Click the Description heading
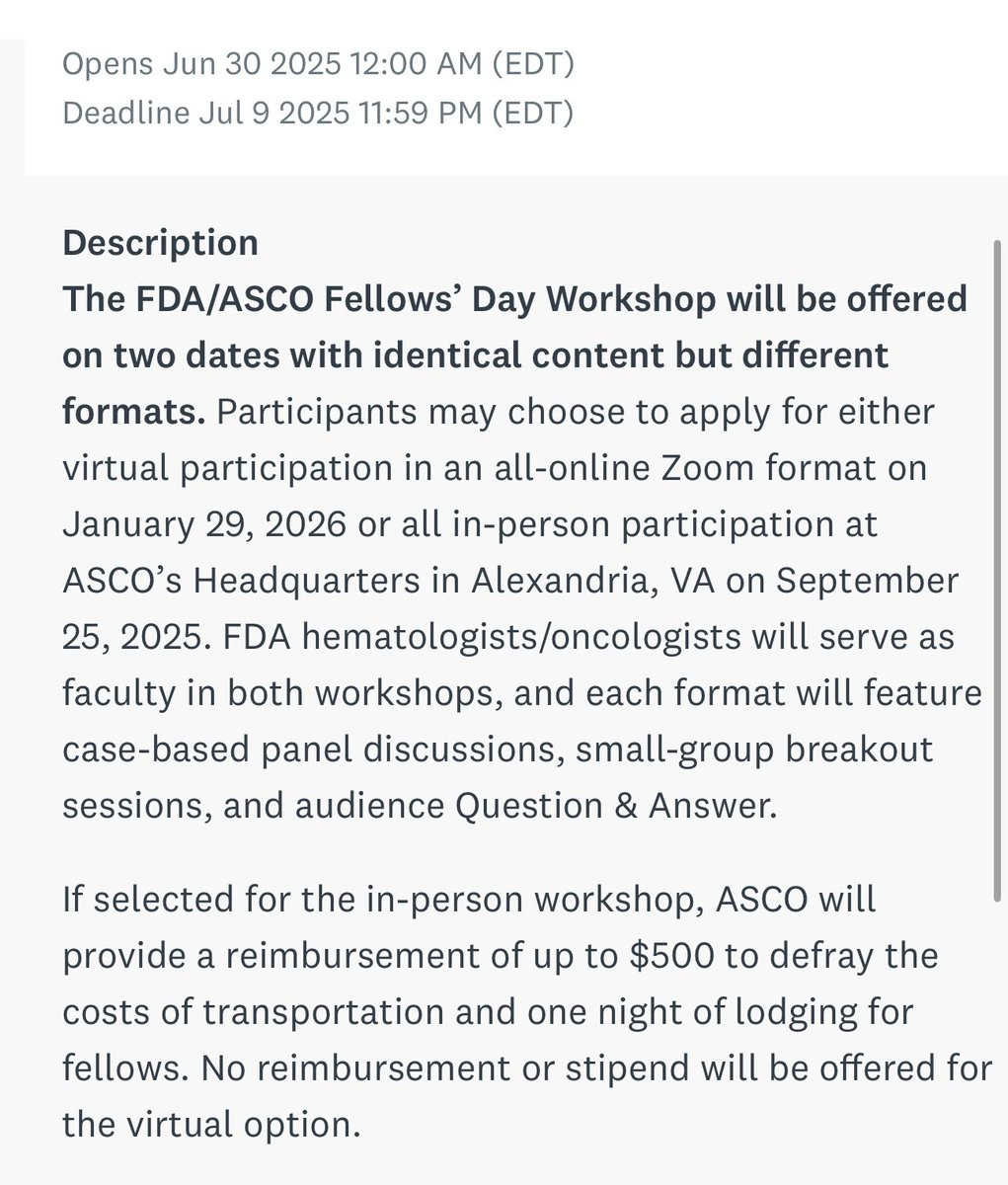Screen dimensions: 1008x1185 click(x=160, y=243)
